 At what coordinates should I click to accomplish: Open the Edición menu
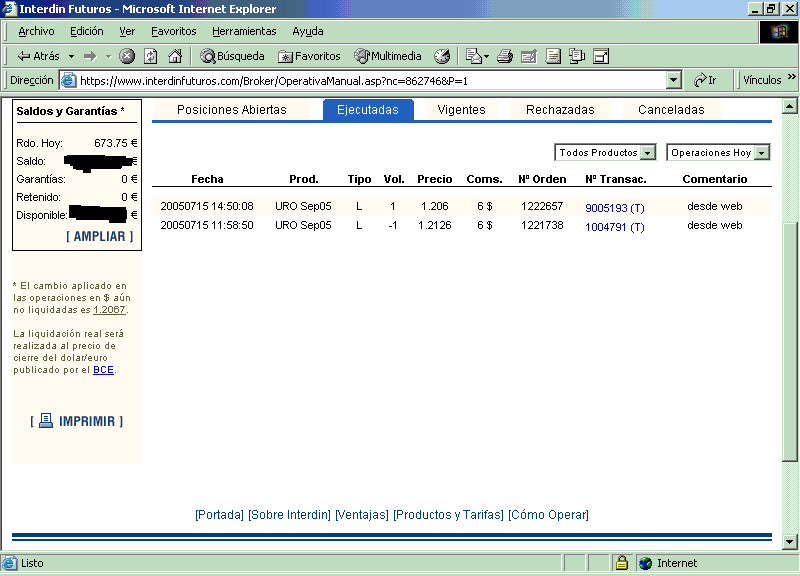[x=86, y=32]
